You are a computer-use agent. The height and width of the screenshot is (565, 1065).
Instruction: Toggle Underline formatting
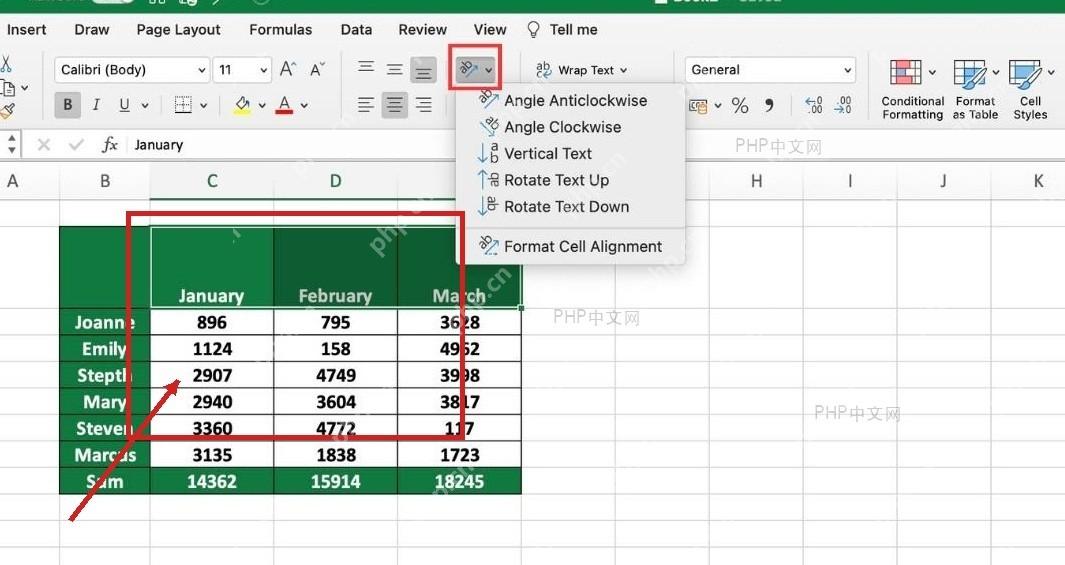[x=124, y=105]
